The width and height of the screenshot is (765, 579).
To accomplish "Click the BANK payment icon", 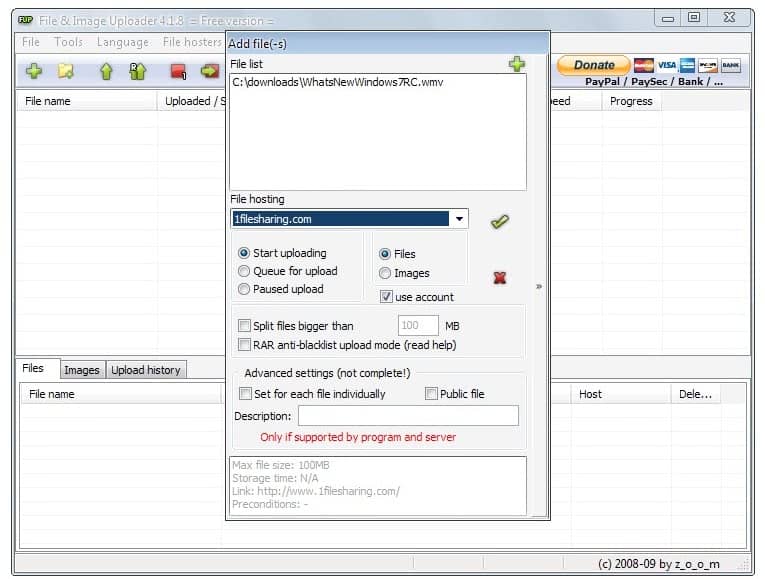I will (730, 65).
